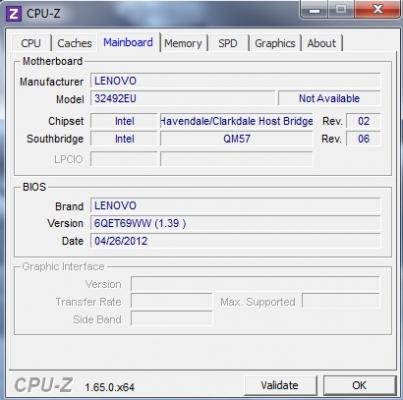Click the chipset revision 02 field
This screenshot has width=403, height=400.
(x=363, y=121)
